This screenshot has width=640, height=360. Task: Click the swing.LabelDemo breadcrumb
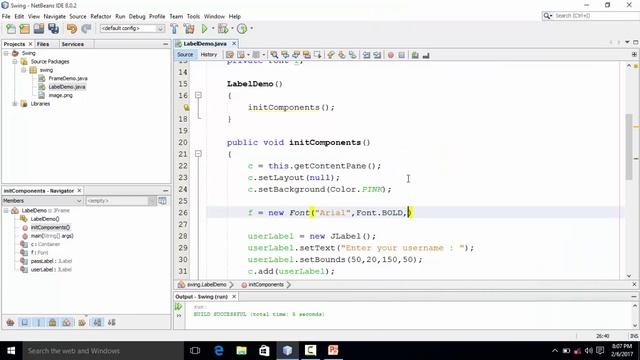[x=206, y=284]
